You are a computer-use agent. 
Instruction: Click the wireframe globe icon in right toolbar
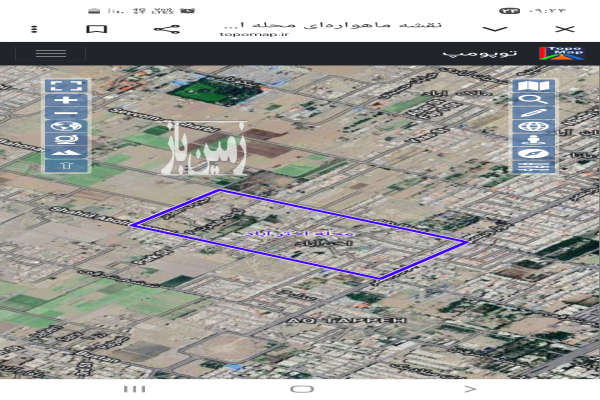point(533,127)
